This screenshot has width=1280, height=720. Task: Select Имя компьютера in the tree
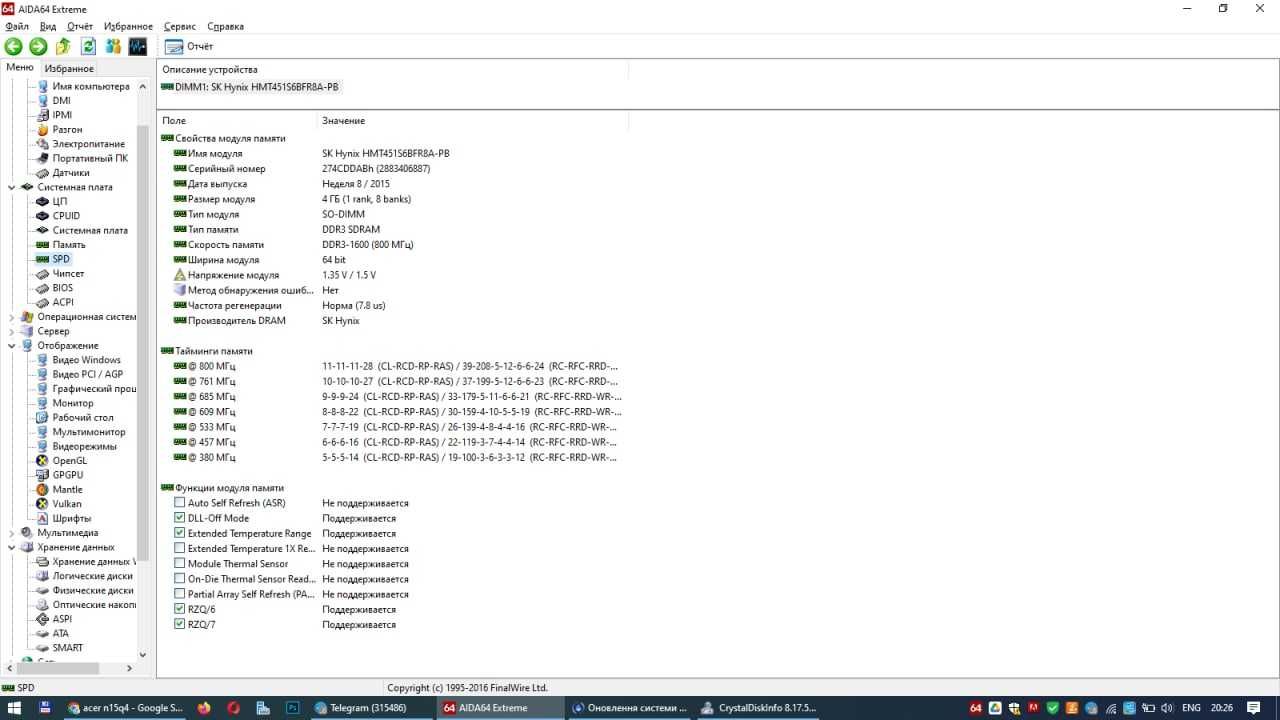coord(91,86)
